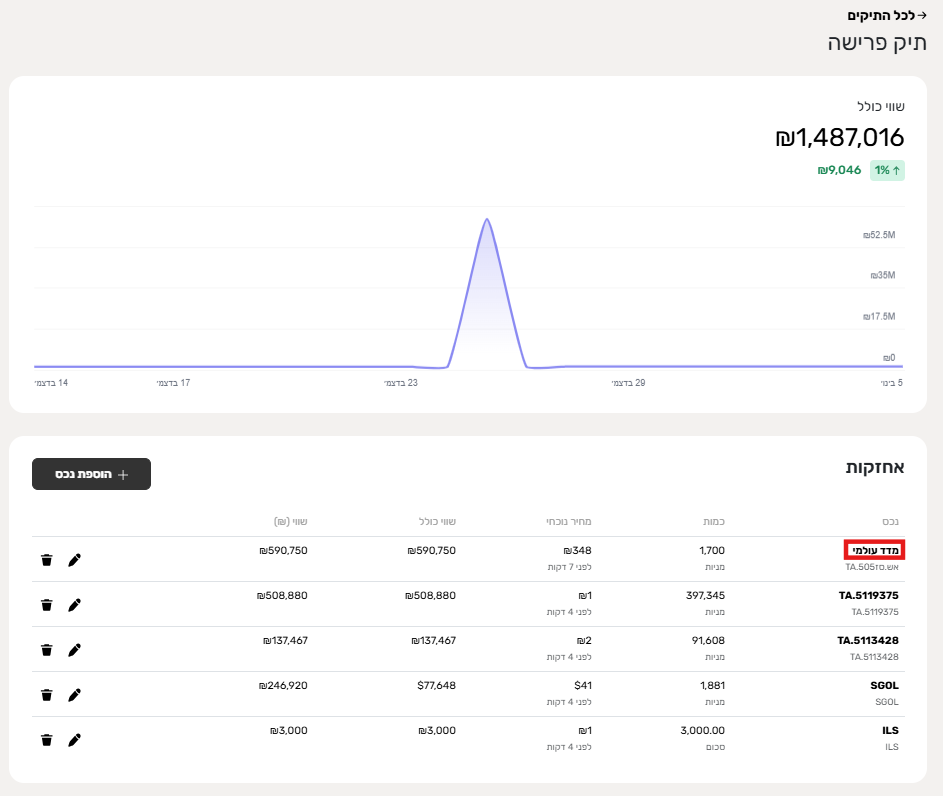Click the ₪1,487,016 total value figure

point(839,137)
